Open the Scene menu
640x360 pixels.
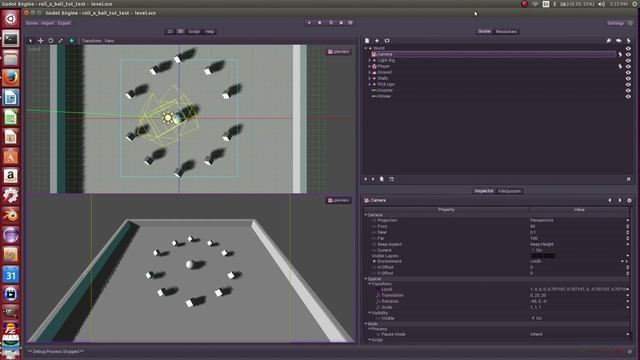[32, 23]
